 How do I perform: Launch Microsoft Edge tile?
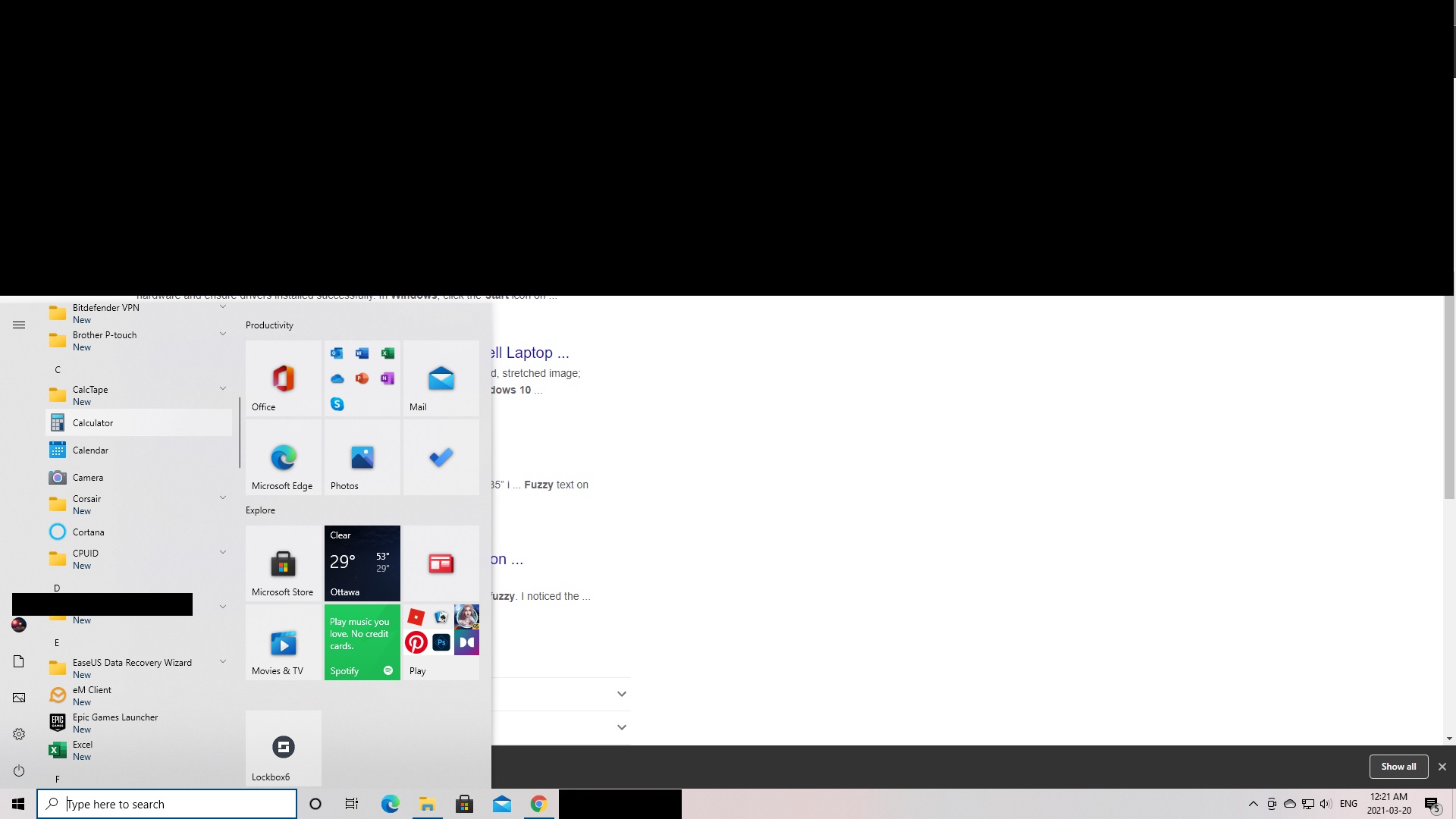[x=284, y=457]
